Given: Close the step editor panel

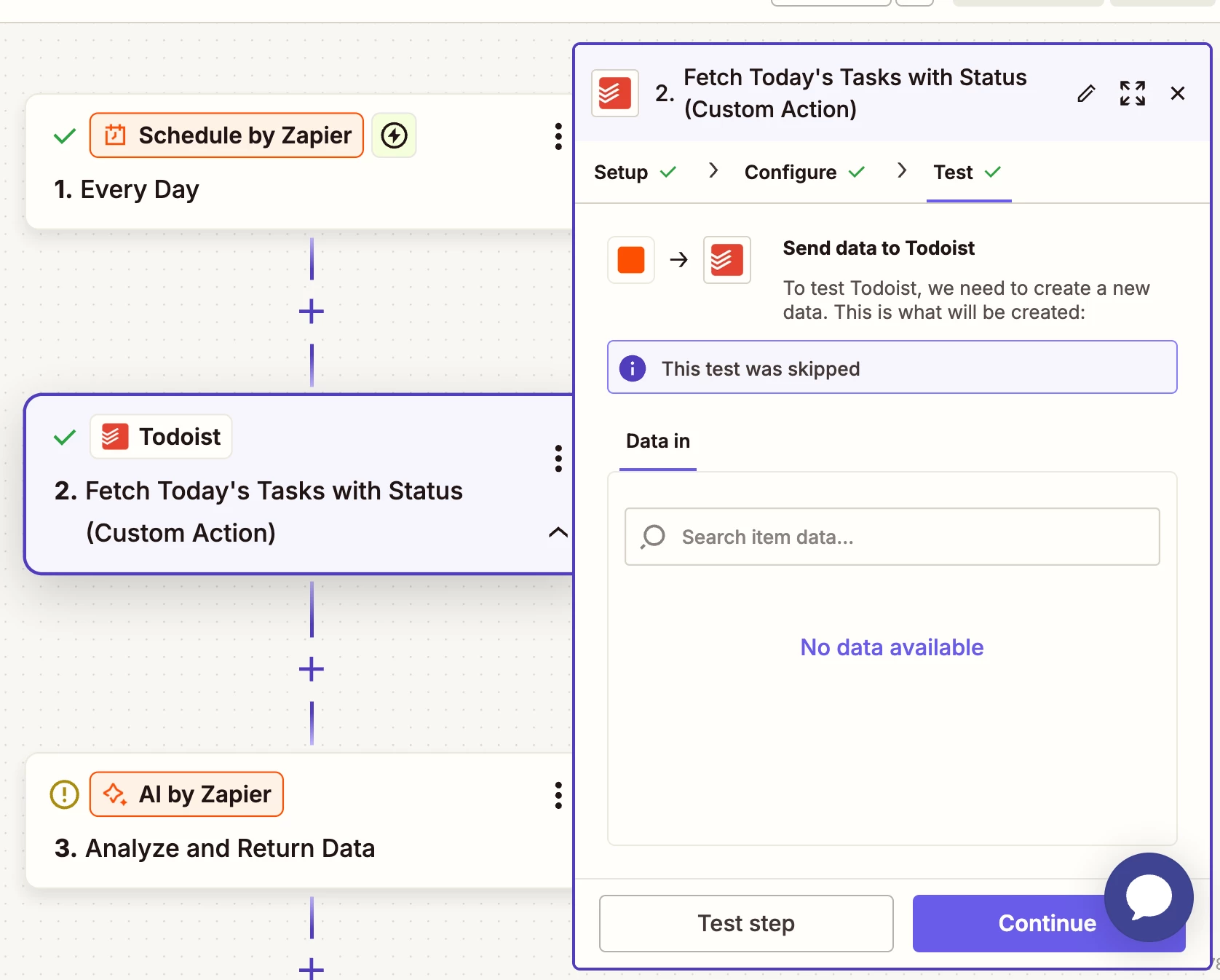Looking at the screenshot, I should coord(1178,93).
